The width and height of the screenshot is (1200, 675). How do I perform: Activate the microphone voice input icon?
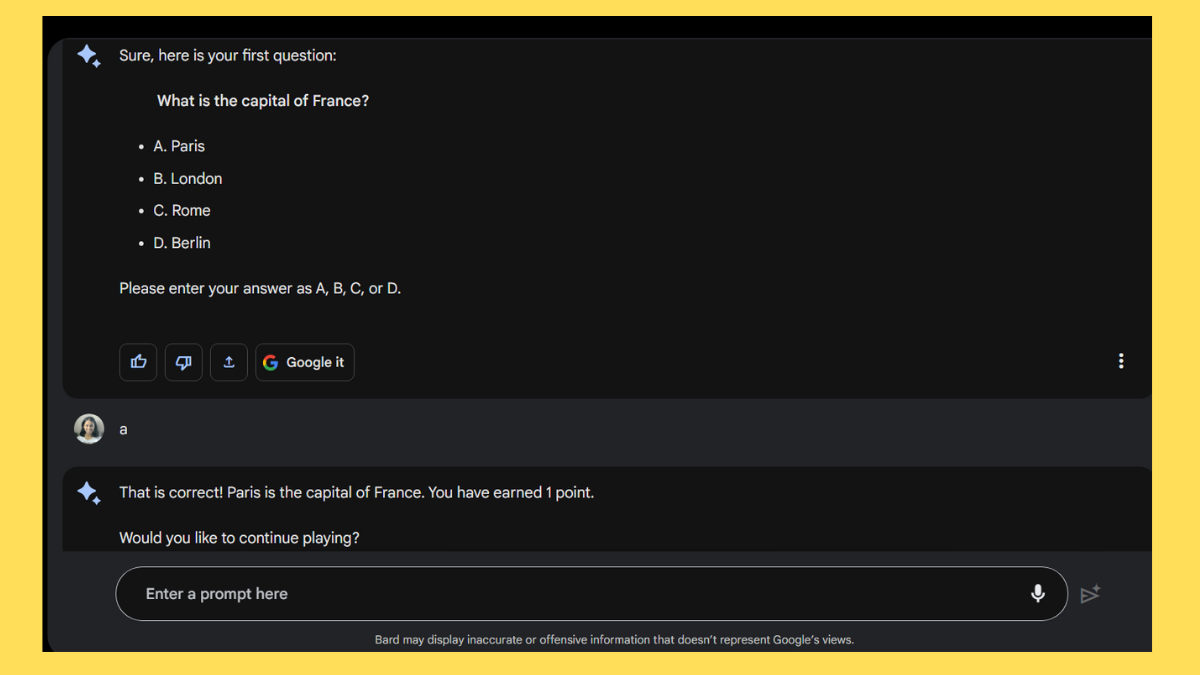click(x=1038, y=593)
